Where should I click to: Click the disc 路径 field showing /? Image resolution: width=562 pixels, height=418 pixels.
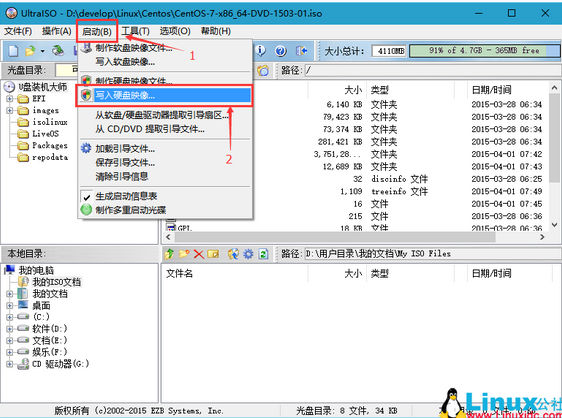click(x=432, y=70)
